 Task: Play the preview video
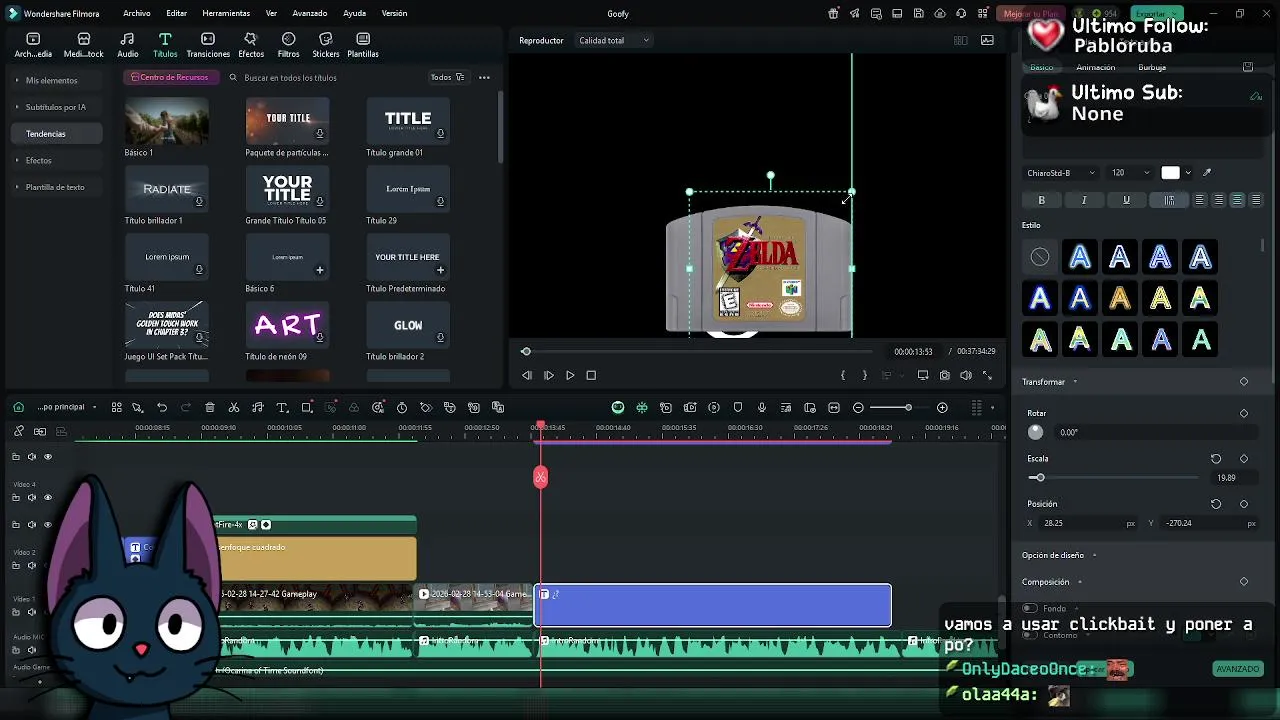[x=570, y=375]
